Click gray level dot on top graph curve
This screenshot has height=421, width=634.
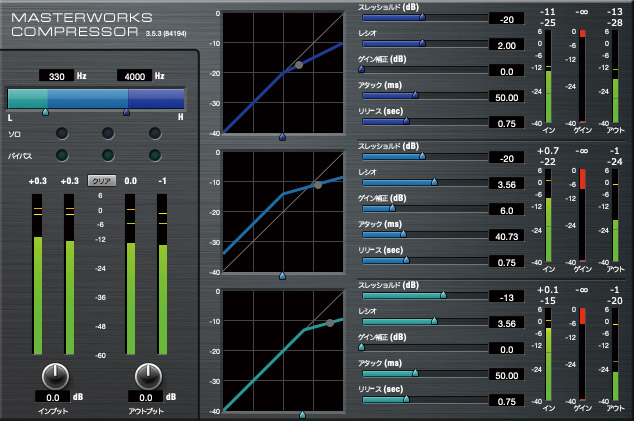pos(299,65)
